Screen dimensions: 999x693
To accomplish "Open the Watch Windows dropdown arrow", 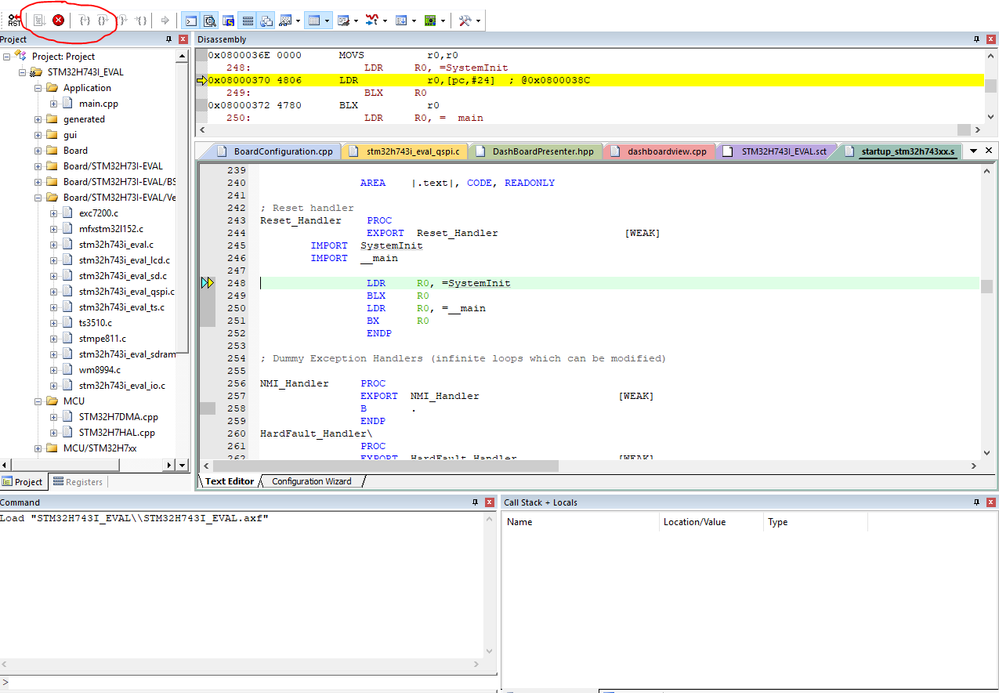I will 298,20.
